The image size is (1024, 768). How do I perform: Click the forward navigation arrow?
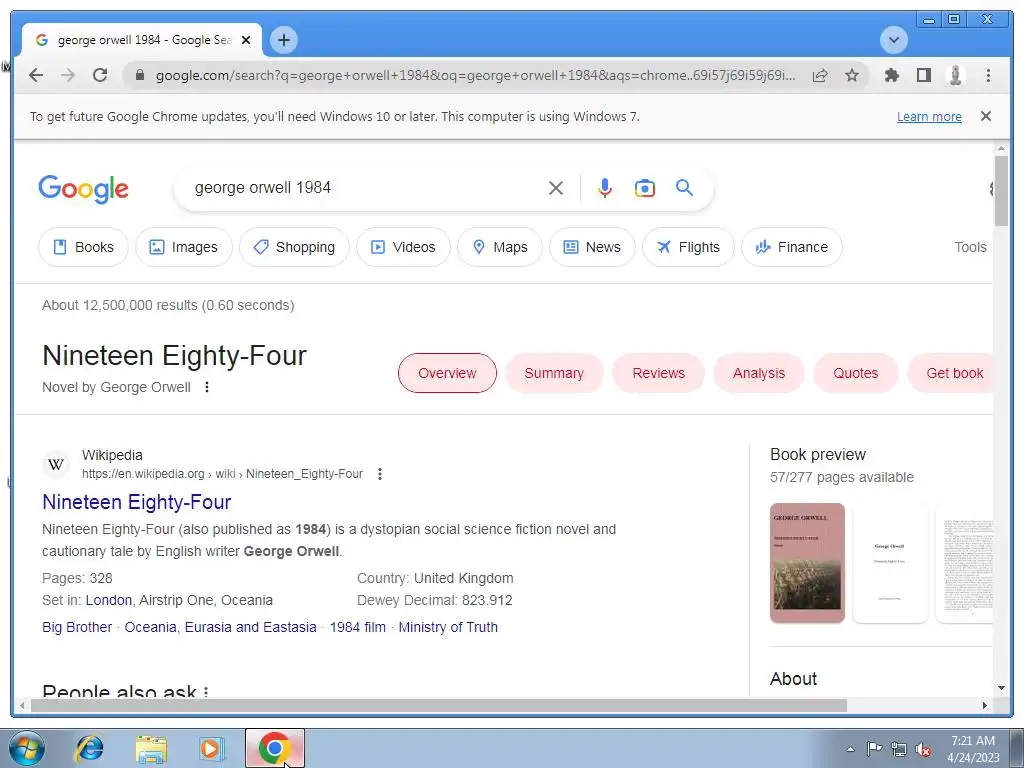coord(68,75)
